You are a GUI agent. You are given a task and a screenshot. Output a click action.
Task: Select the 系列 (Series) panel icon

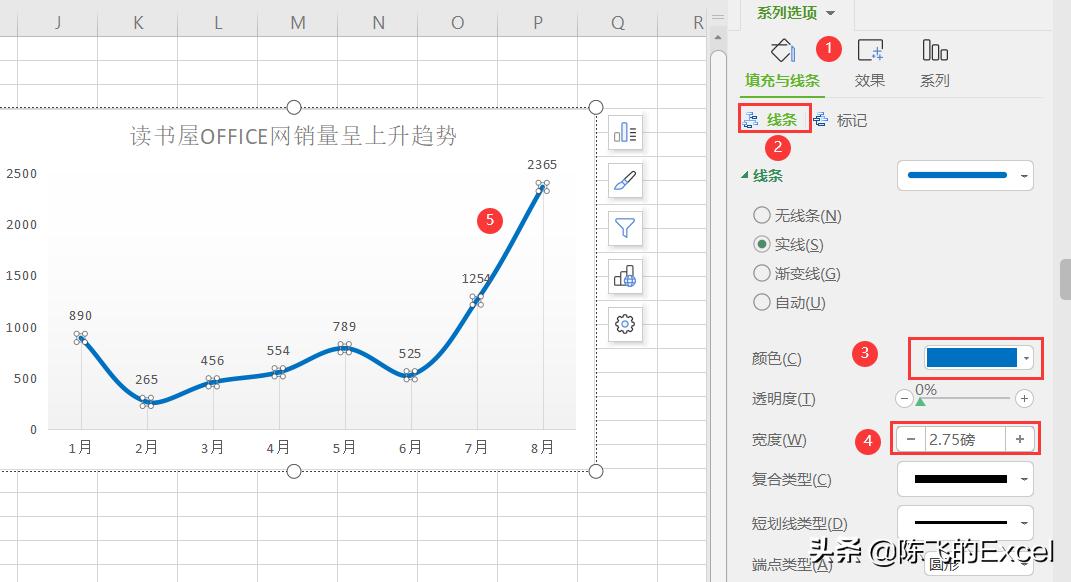pyautogui.click(x=934, y=60)
